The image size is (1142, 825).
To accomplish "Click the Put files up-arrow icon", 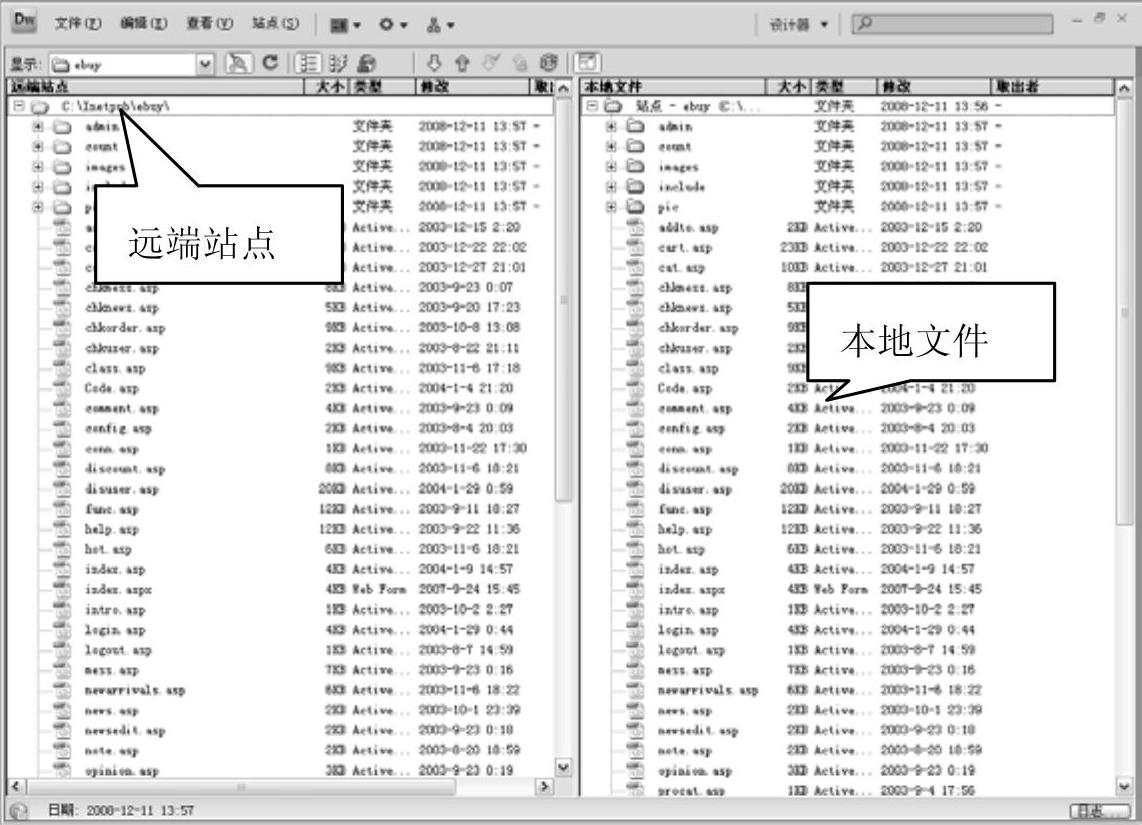I will coord(463,63).
